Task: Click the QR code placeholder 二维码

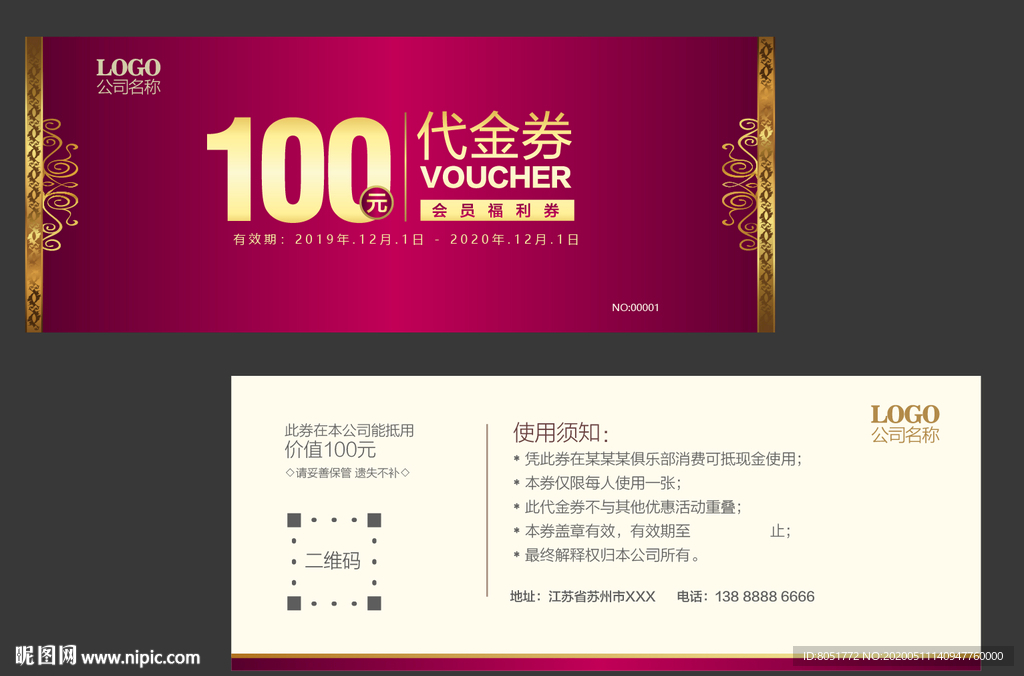Action: click(334, 561)
